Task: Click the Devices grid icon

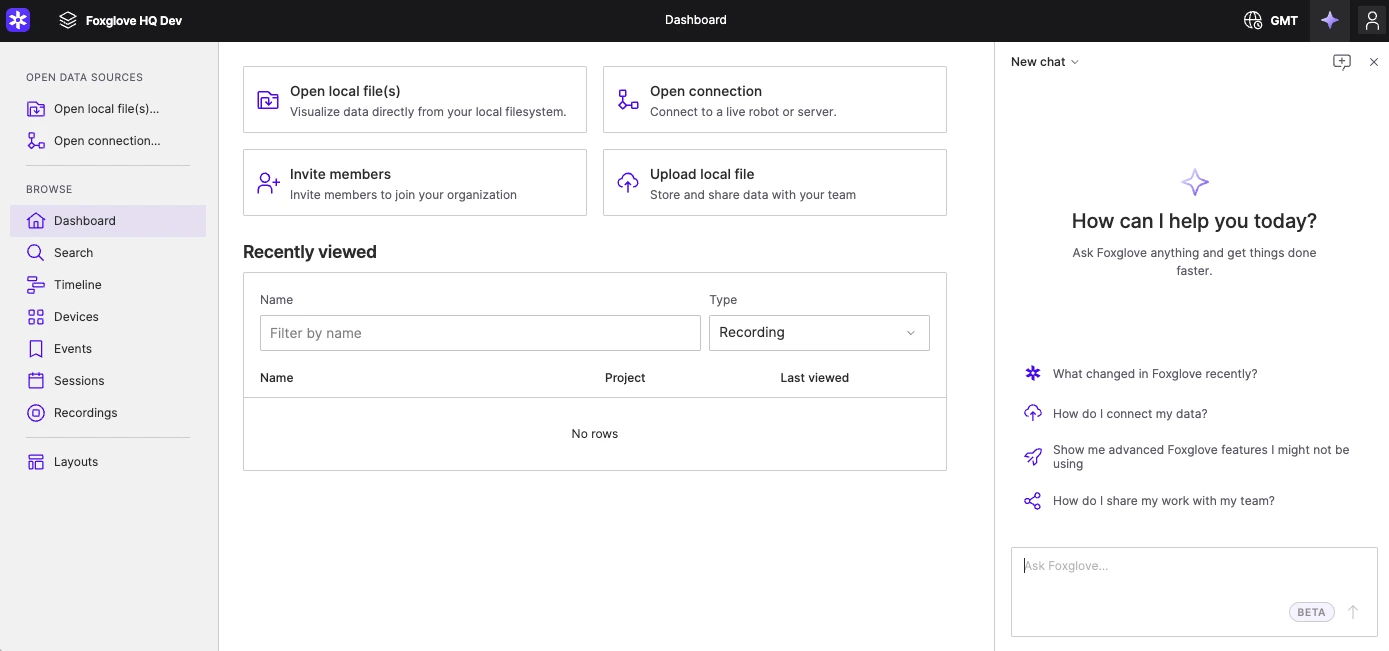Action: pos(36,317)
